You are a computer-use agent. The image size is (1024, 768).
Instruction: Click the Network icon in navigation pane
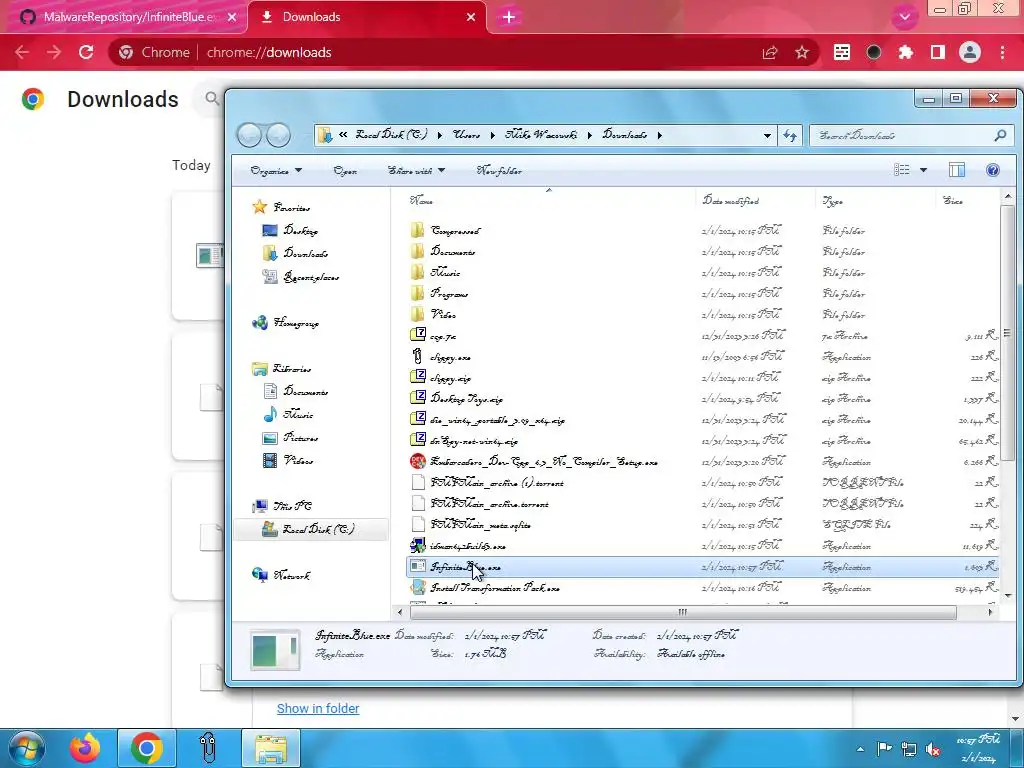pyautogui.click(x=260, y=575)
